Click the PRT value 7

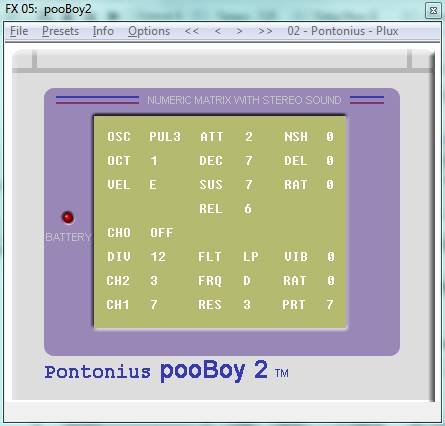330,305
